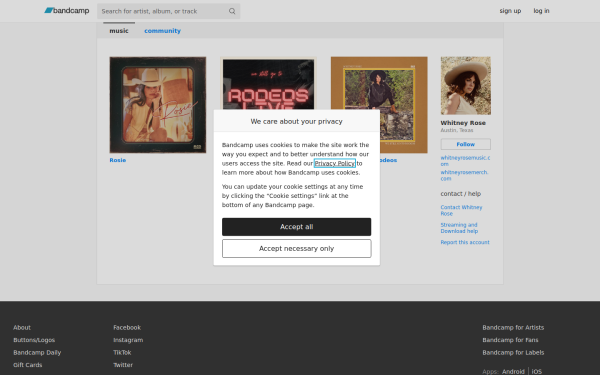Accept all cookies
The image size is (600, 375).
point(297,227)
